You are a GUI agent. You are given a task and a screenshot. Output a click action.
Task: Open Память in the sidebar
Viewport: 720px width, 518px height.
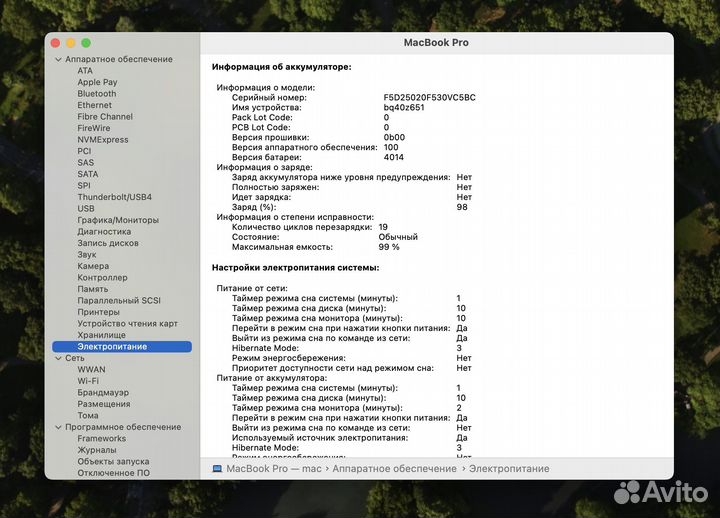pos(93,289)
